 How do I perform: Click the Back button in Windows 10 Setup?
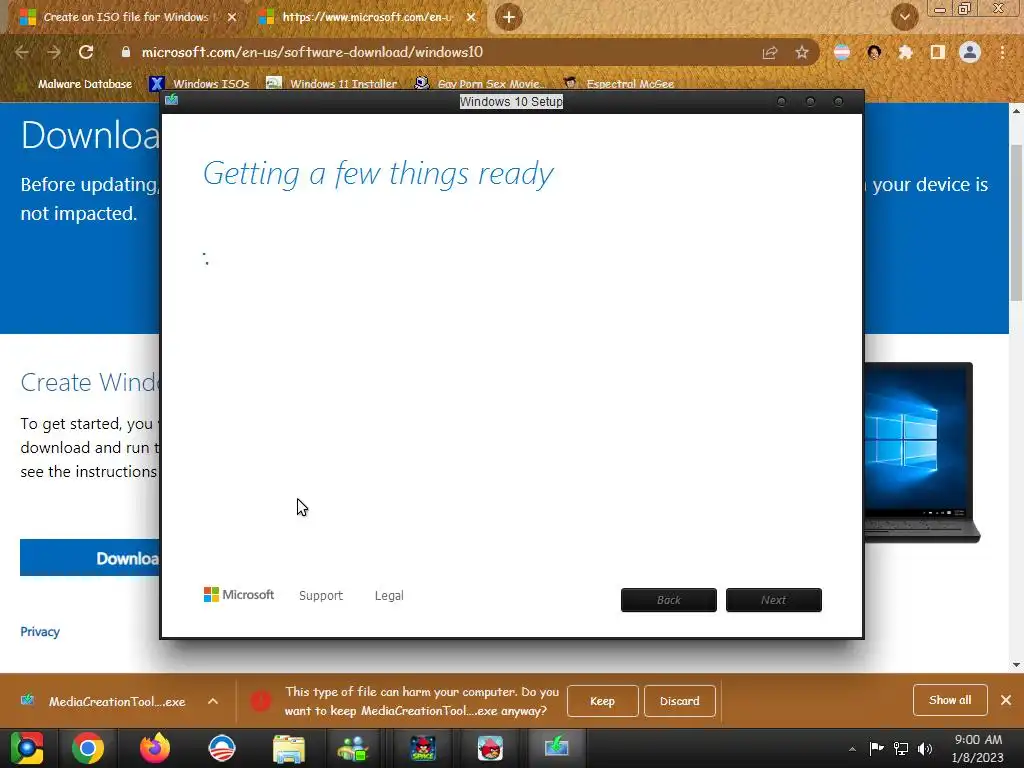pyautogui.click(x=669, y=600)
